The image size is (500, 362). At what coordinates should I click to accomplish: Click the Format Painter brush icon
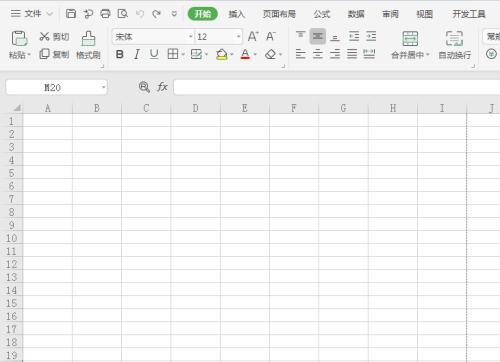(88, 39)
